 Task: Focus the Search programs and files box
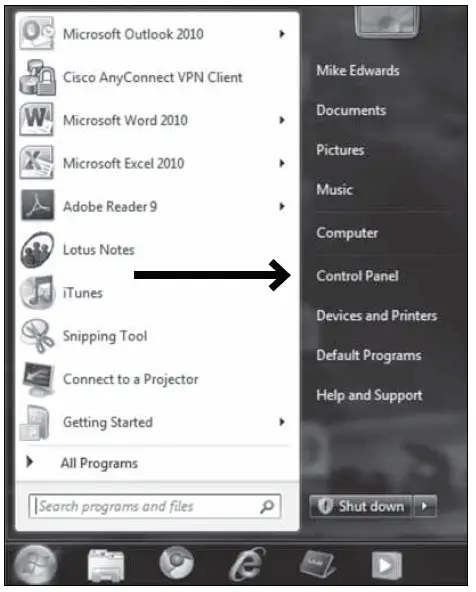[x=155, y=506]
